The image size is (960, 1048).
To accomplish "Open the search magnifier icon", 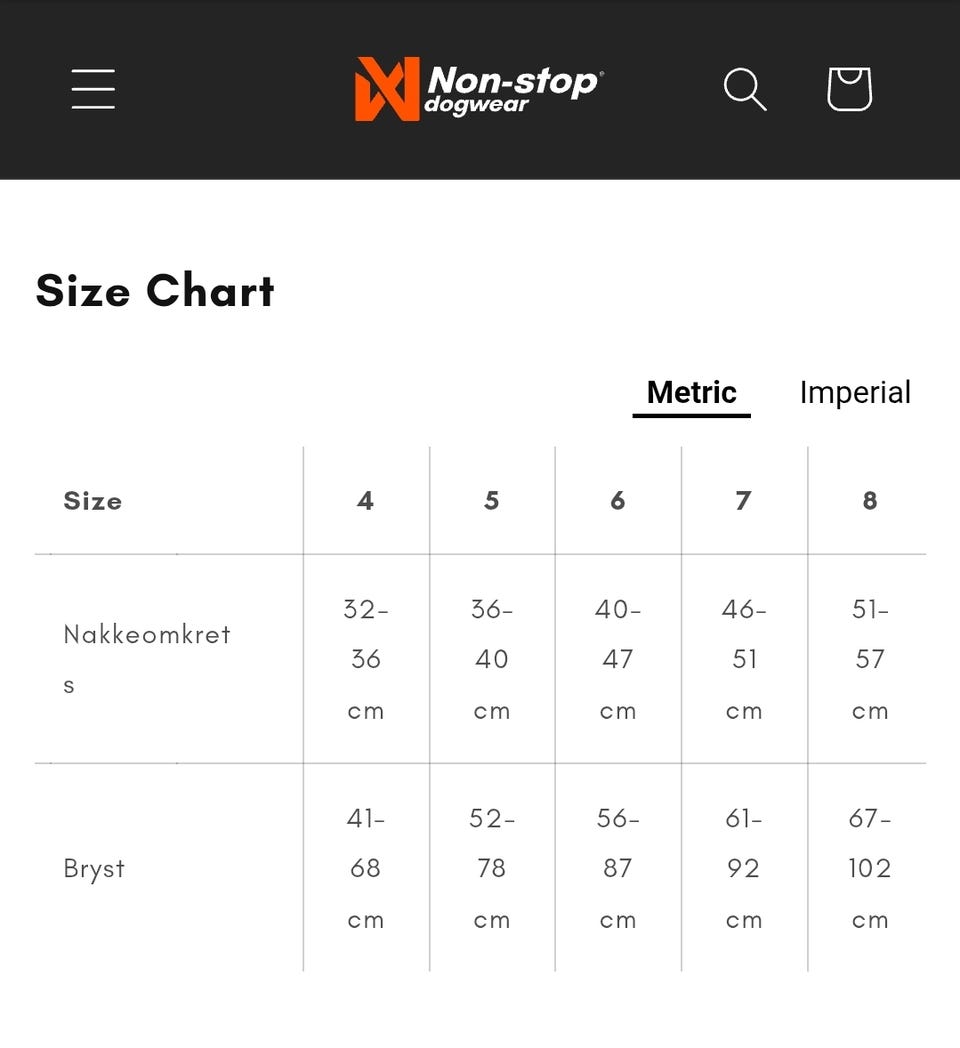I will tap(745, 89).
